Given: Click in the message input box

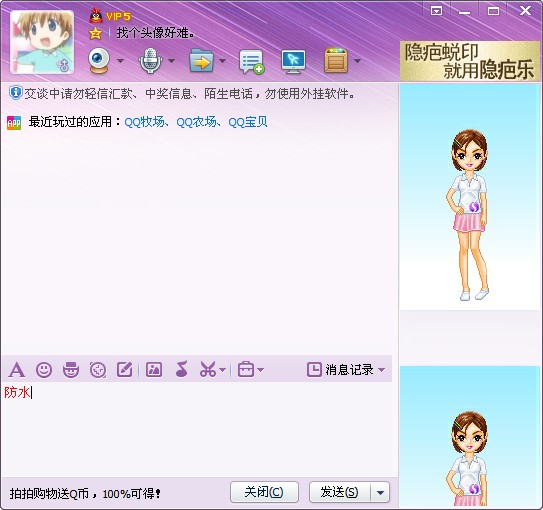Looking at the screenshot, I should (197, 429).
